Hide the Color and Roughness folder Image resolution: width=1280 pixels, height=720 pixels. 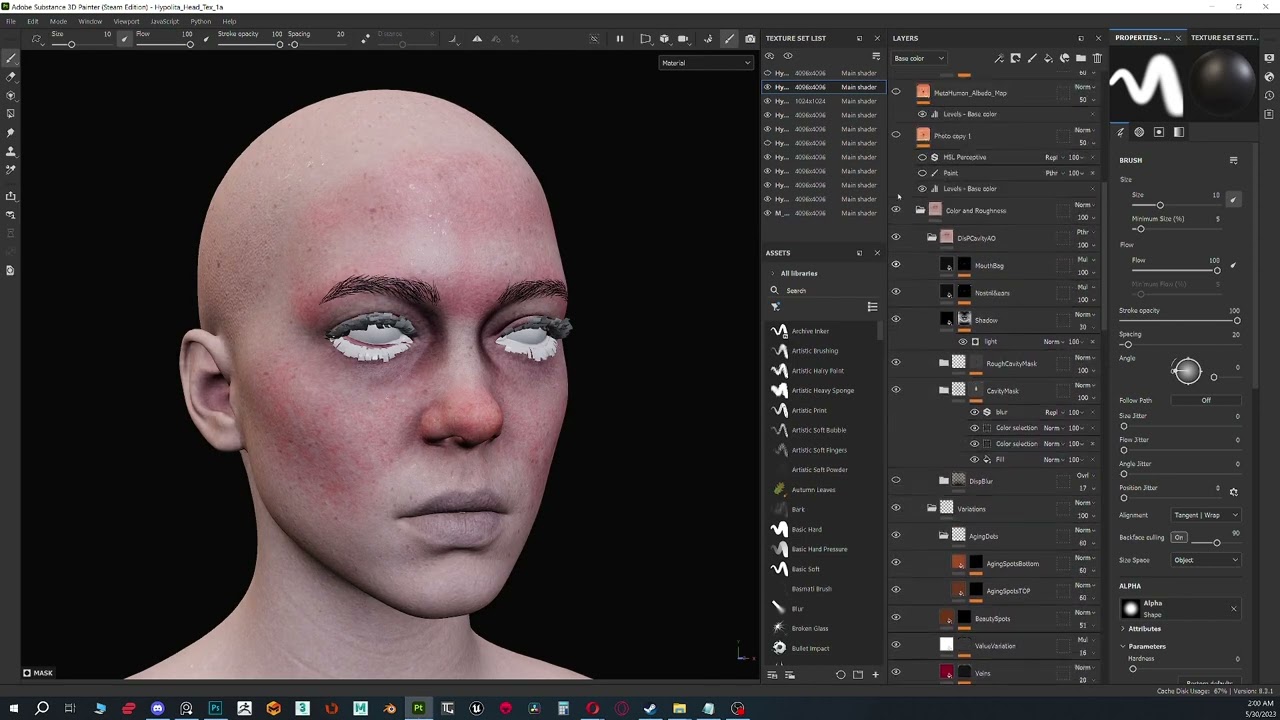(x=896, y=210)
